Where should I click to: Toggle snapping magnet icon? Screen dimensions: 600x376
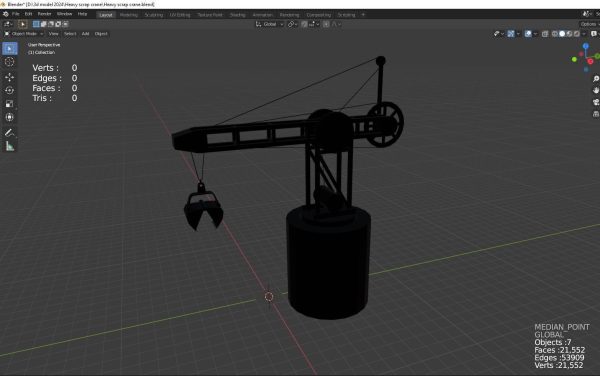coord(304,24)
